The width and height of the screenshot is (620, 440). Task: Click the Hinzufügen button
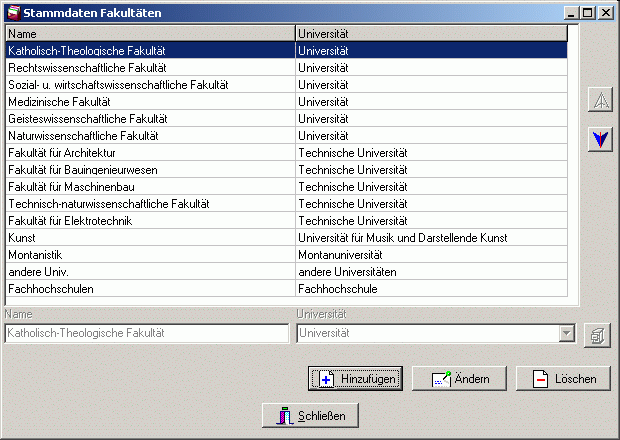pyautogui.click(x=355, y=378)
